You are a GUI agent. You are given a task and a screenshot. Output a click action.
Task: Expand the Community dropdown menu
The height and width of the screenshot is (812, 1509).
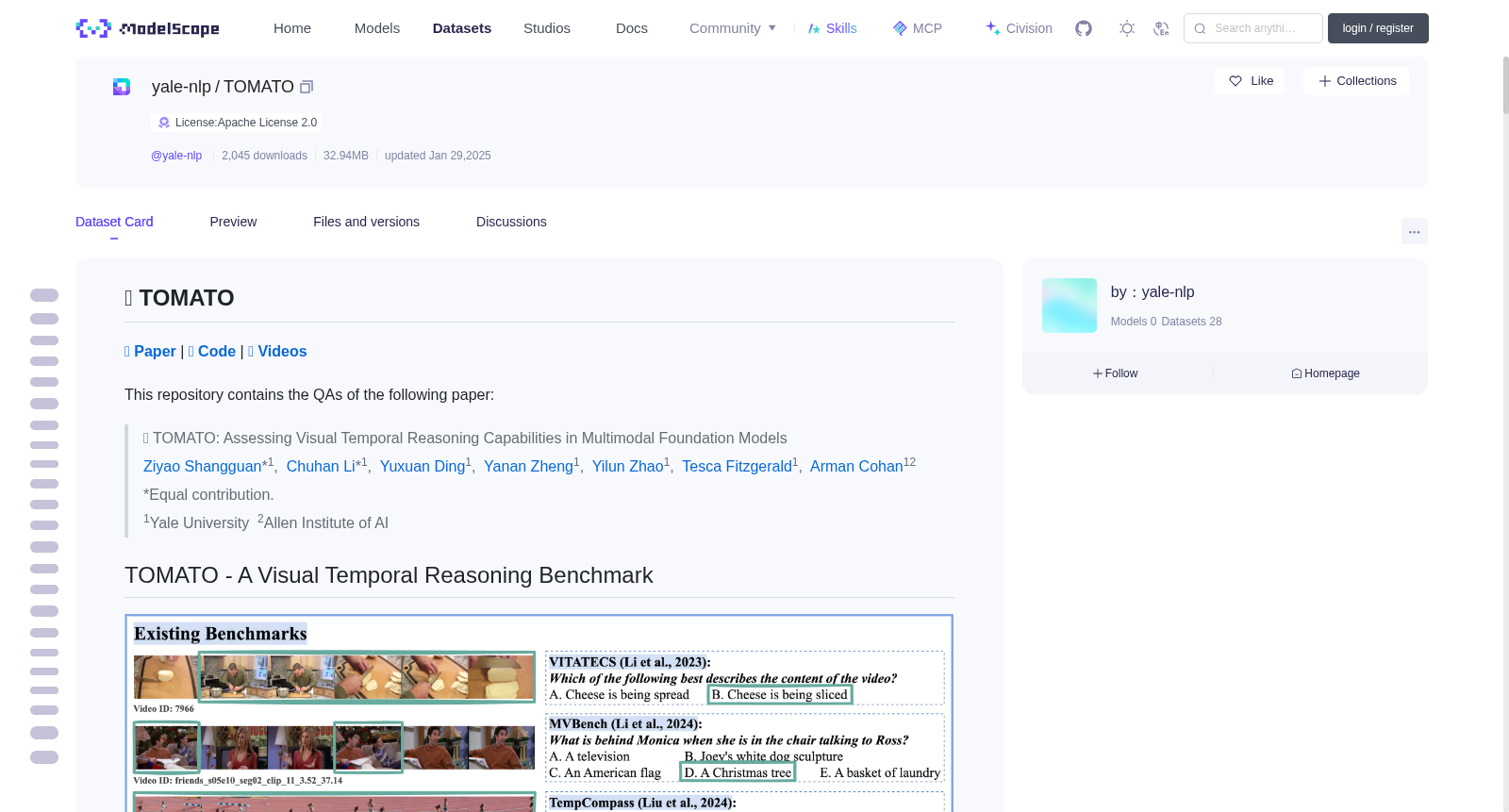pyautogui.click(x=733, y=28)
